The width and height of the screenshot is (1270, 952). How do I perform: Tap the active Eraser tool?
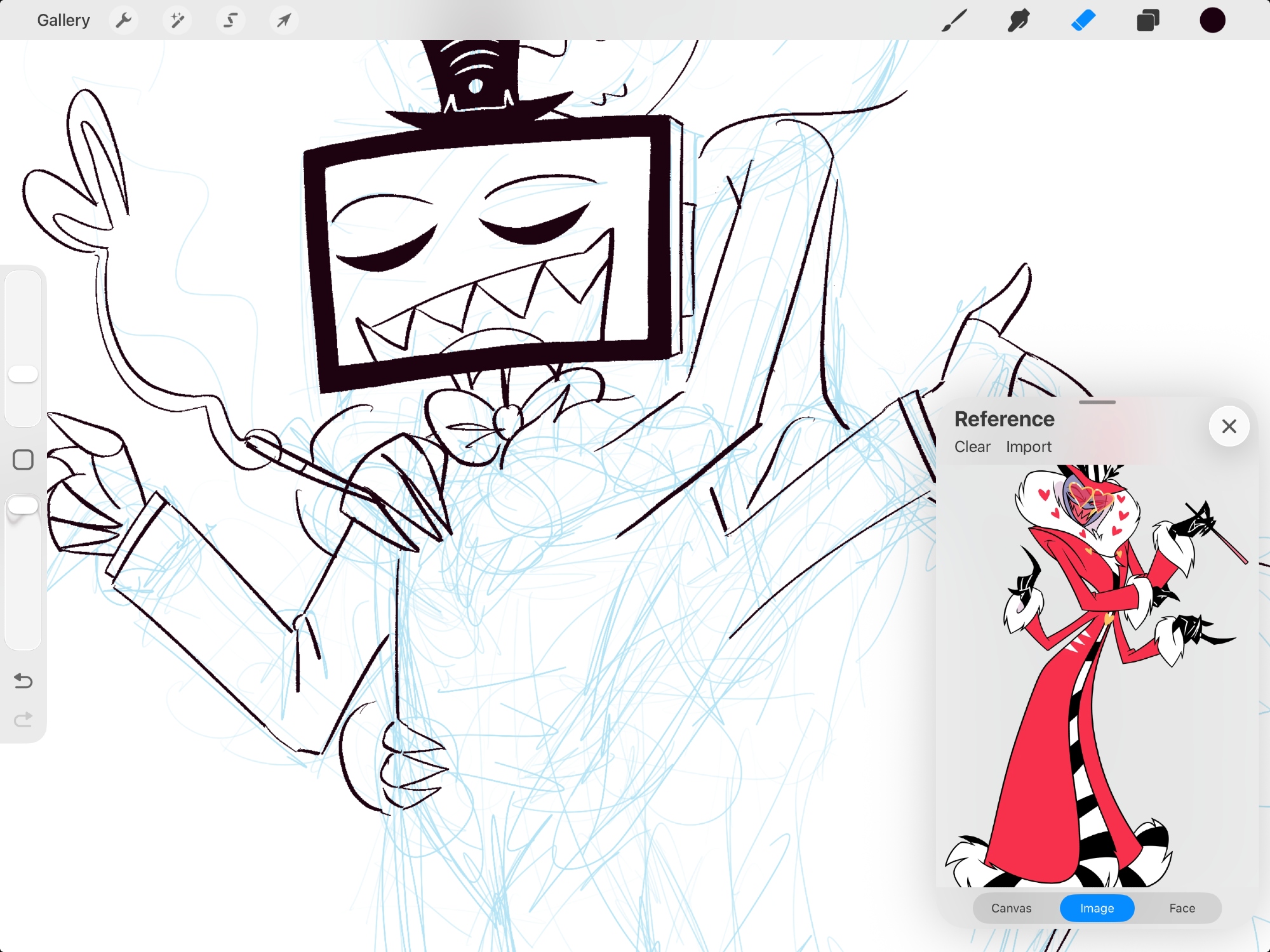(1083, 20)
